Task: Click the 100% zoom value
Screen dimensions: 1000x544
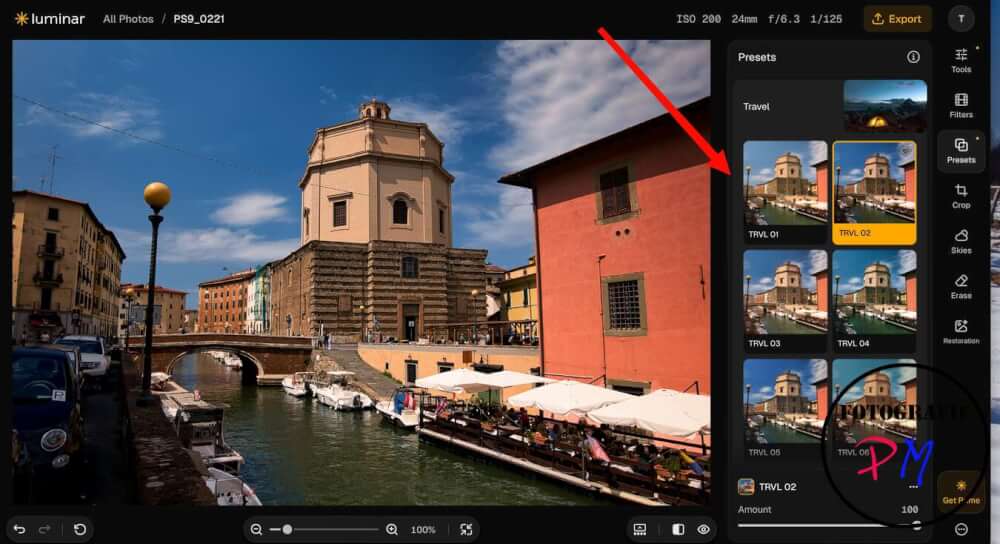Action: pyautogui.click(x=423, y=530)
